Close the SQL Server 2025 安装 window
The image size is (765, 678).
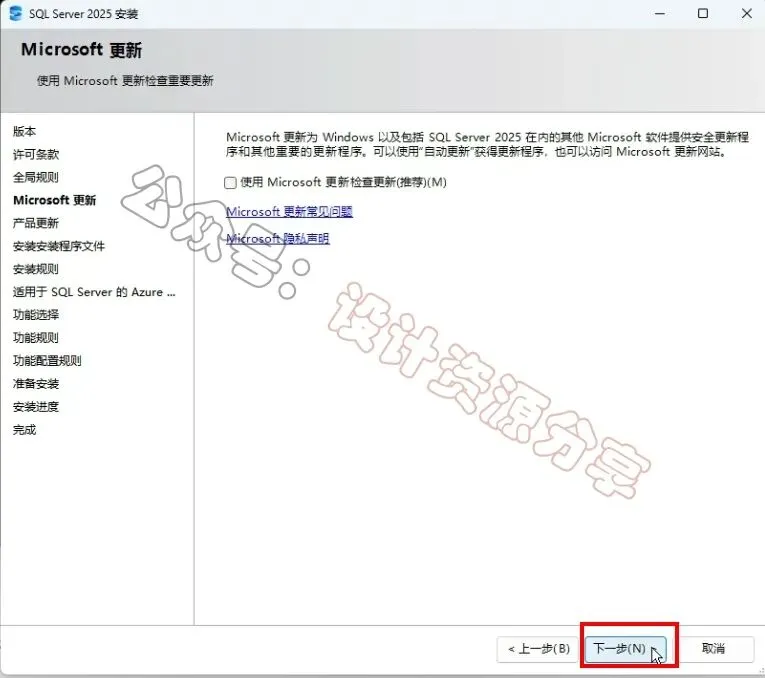(x=746, y=14)
